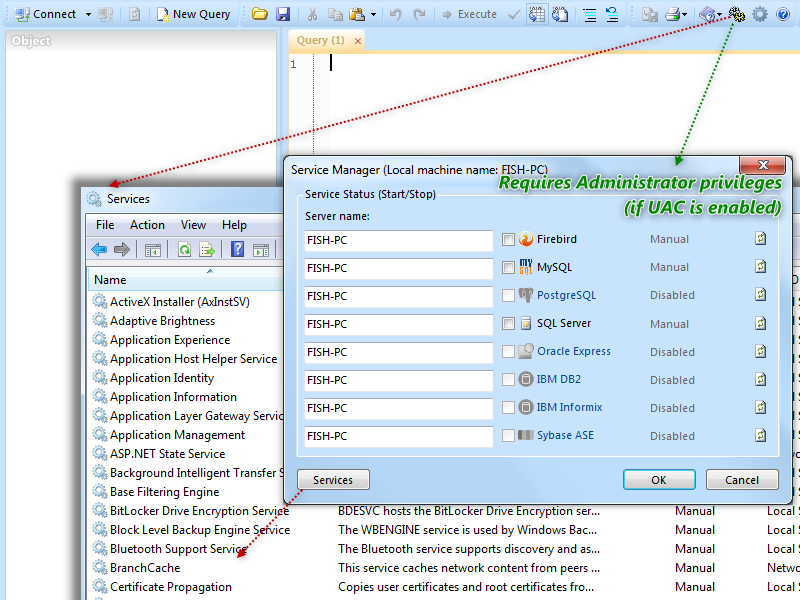
Task: Click the grey settings gear icon
Action: click(760, 14)
